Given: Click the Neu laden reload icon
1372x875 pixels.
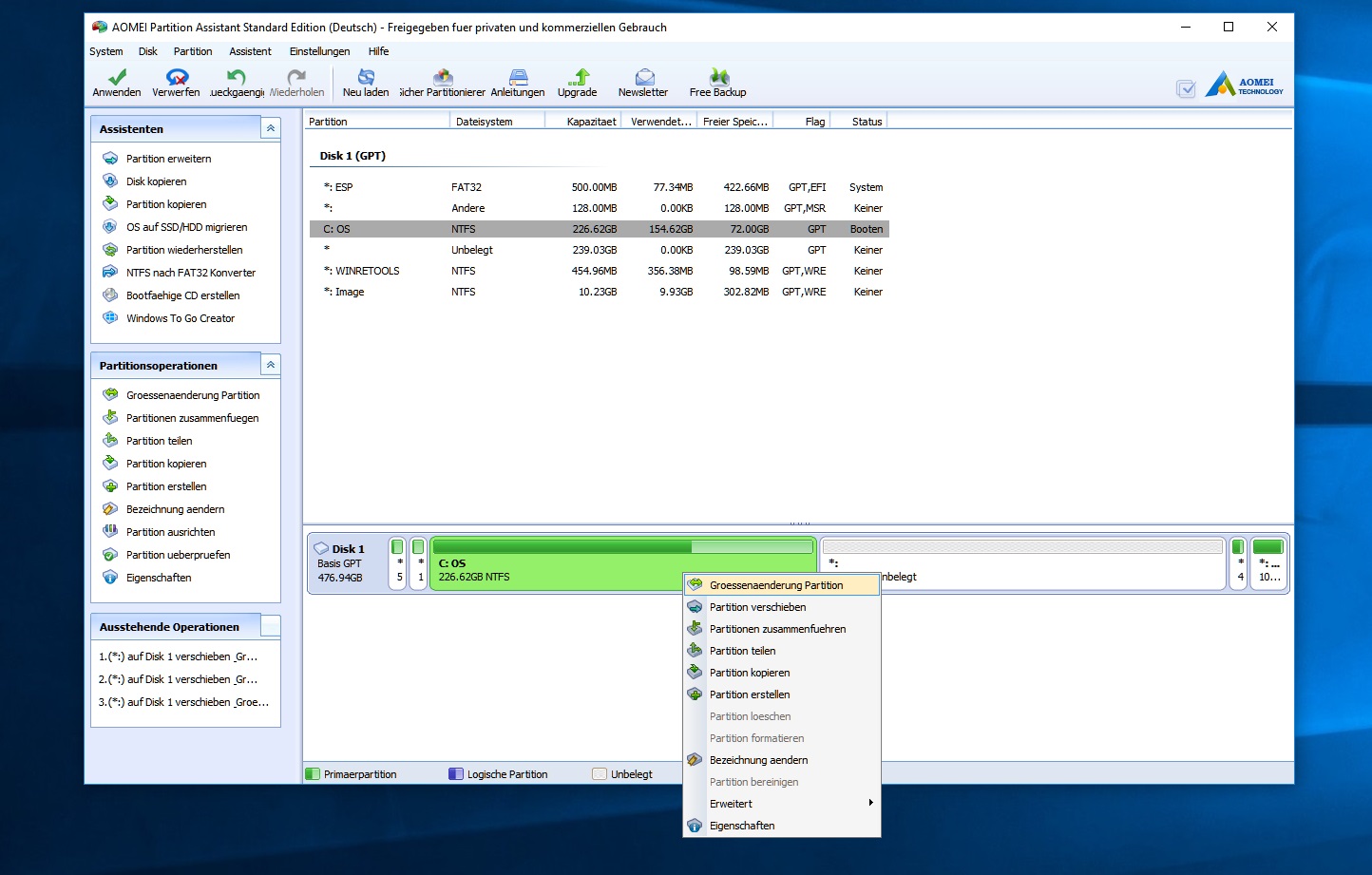Looking at the screenshot, I should (366, 83).
